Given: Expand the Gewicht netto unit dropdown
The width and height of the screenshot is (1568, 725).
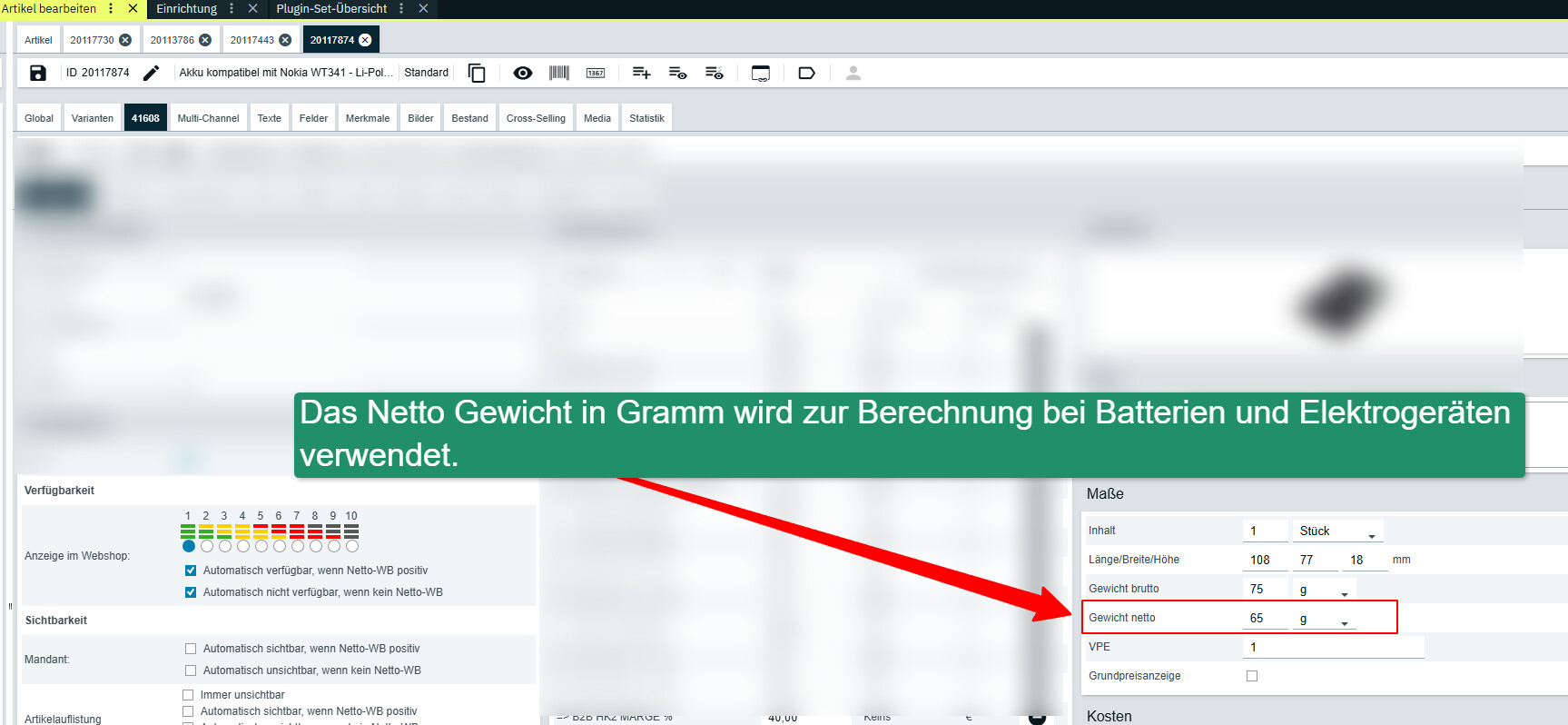Looking at the screenshot, I should [1325, 619].
